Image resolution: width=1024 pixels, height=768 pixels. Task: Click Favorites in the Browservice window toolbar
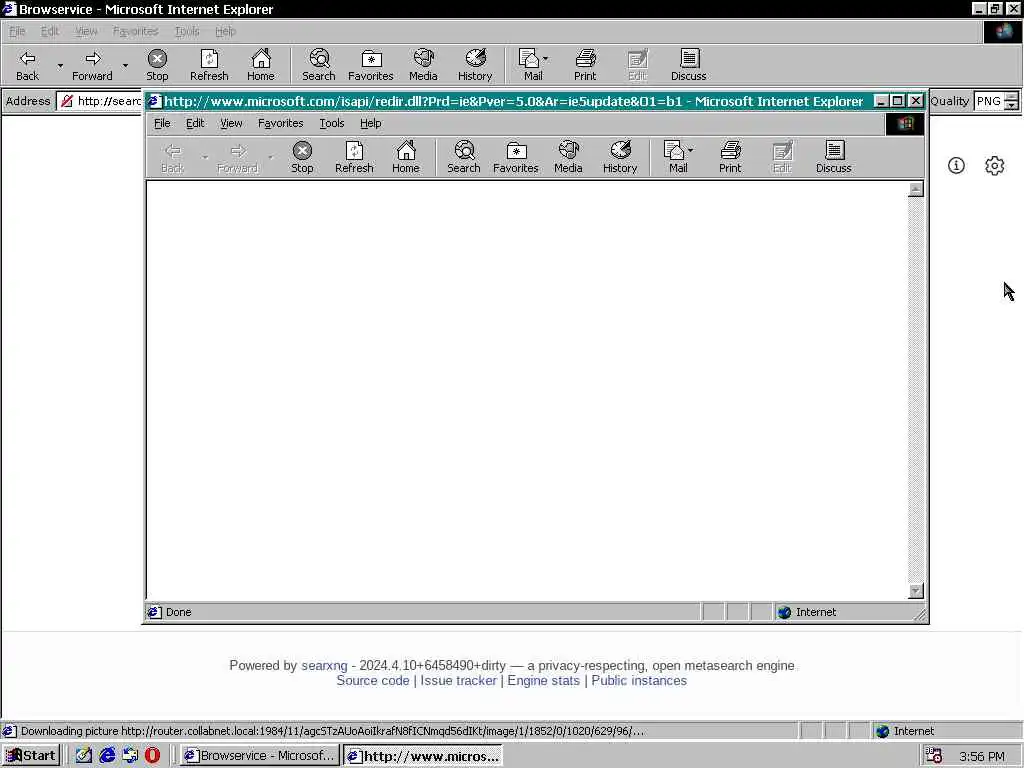[371, 65]
